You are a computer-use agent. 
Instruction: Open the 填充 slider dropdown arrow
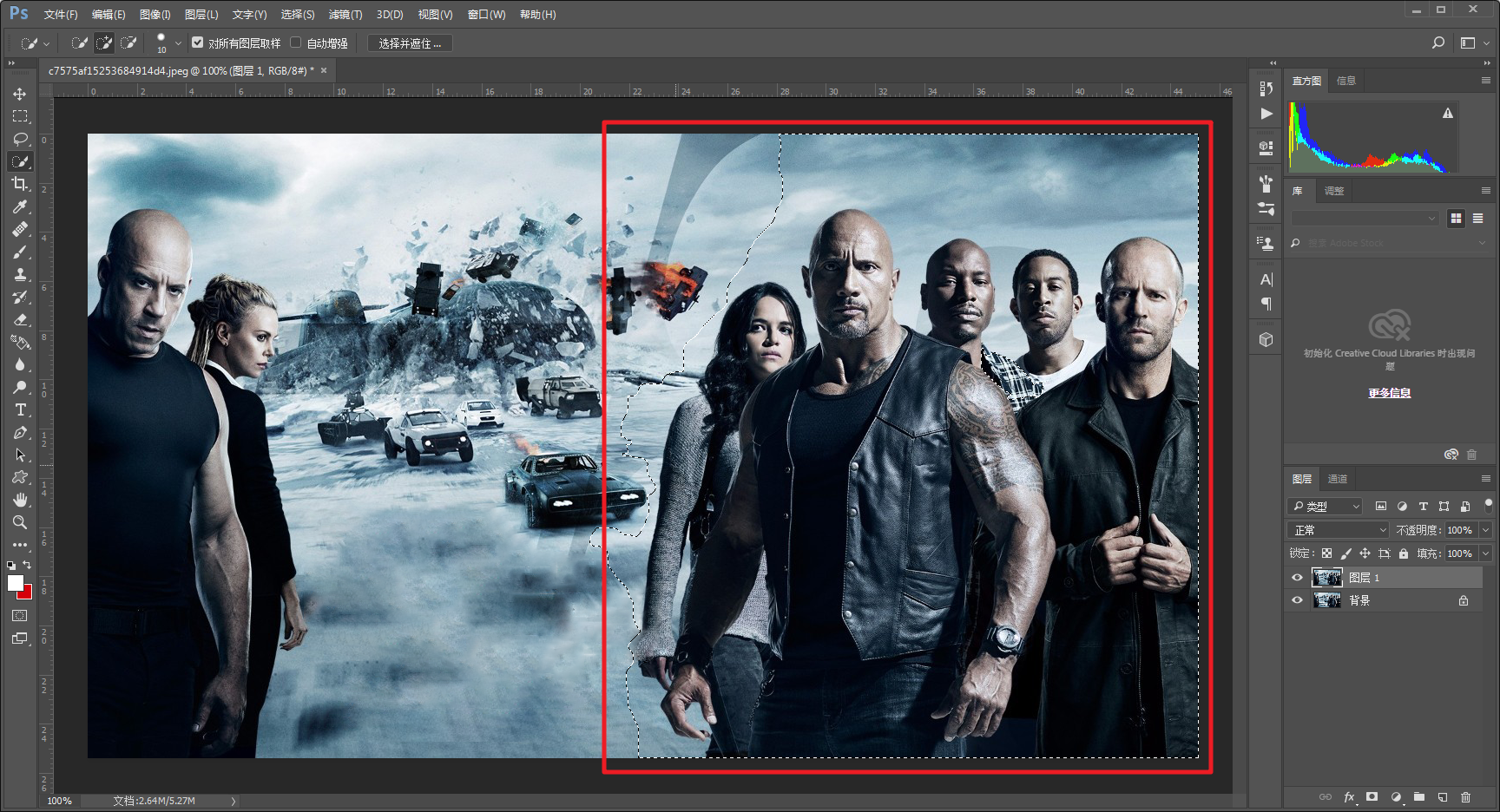point(1485,553)
